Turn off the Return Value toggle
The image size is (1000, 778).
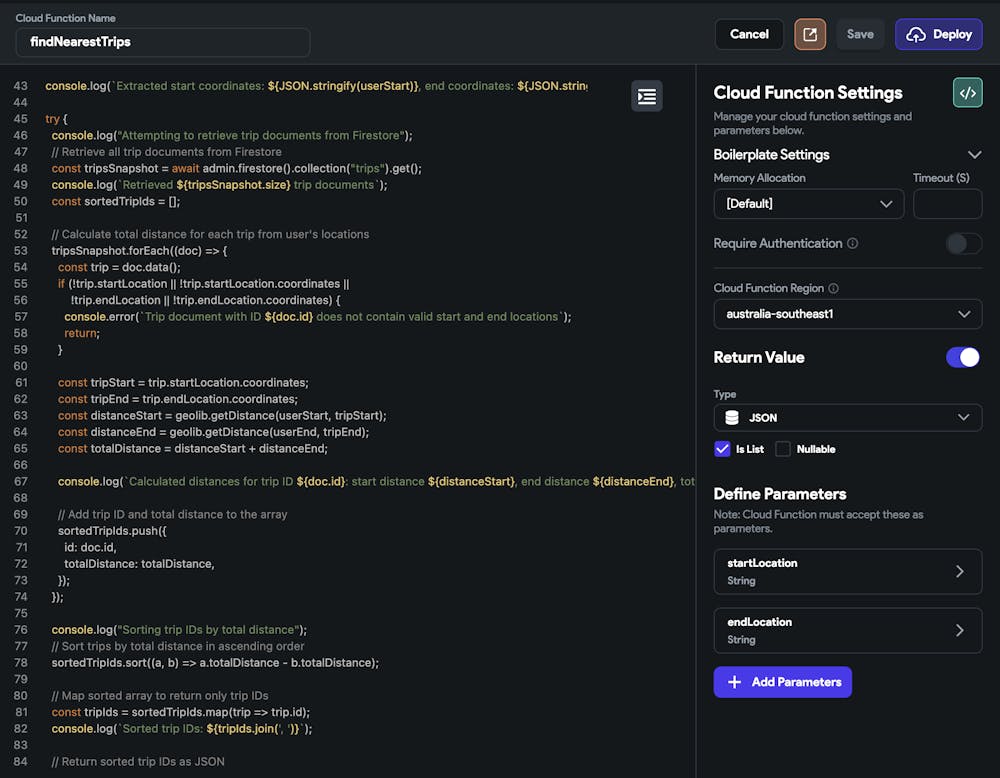[x=963, y=357]
